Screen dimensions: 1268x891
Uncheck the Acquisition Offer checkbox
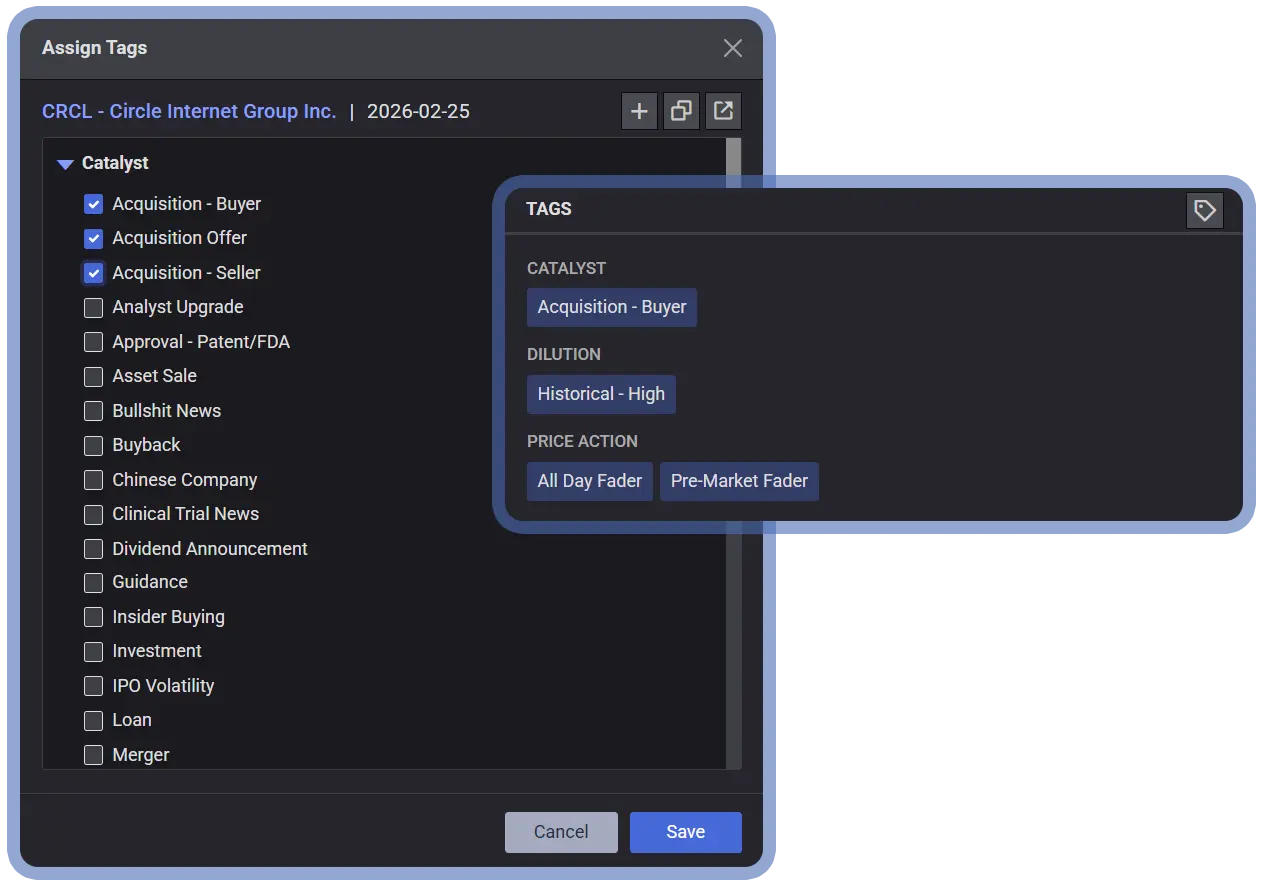coord(94,238)
